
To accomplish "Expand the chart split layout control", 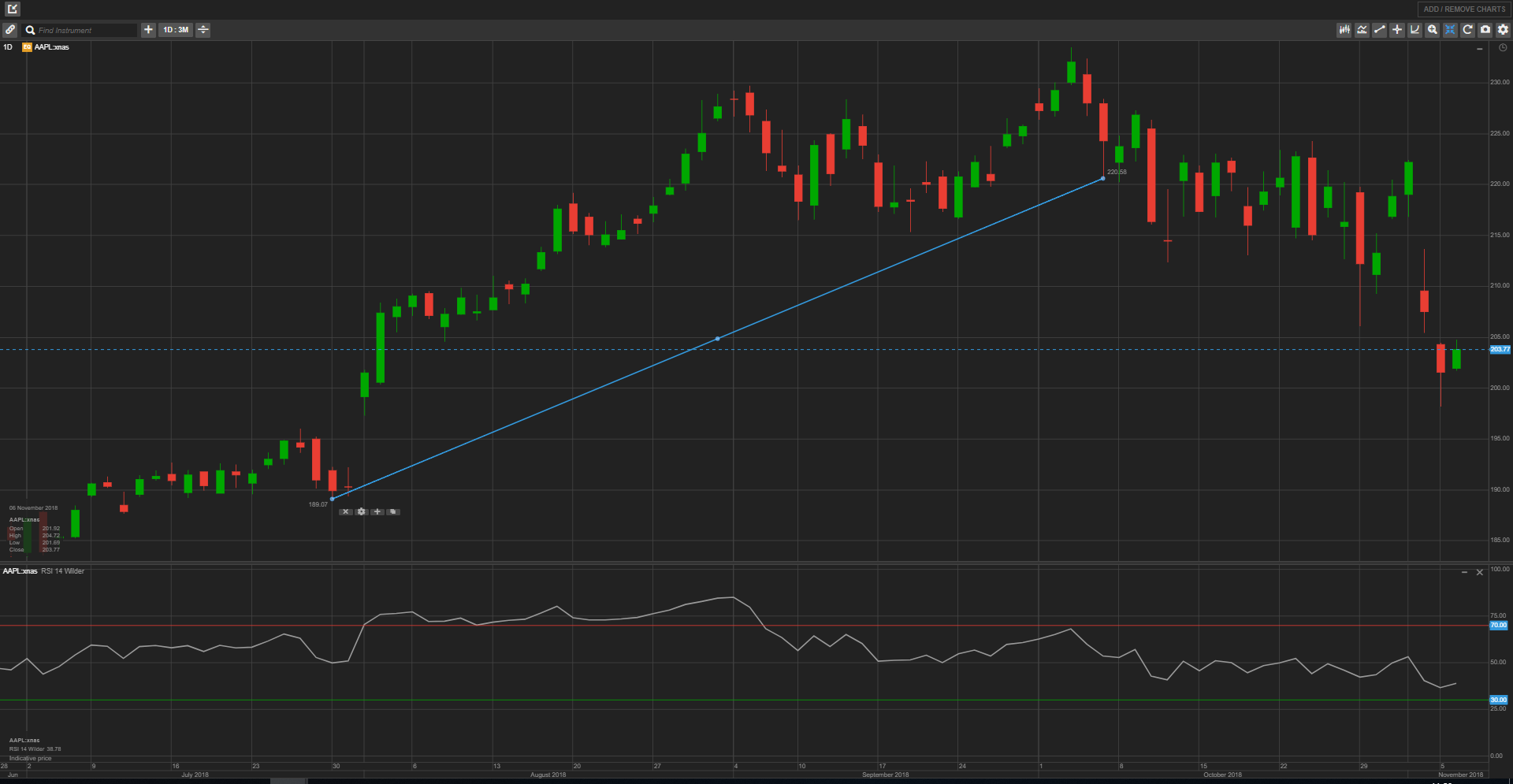I will 203,30.
